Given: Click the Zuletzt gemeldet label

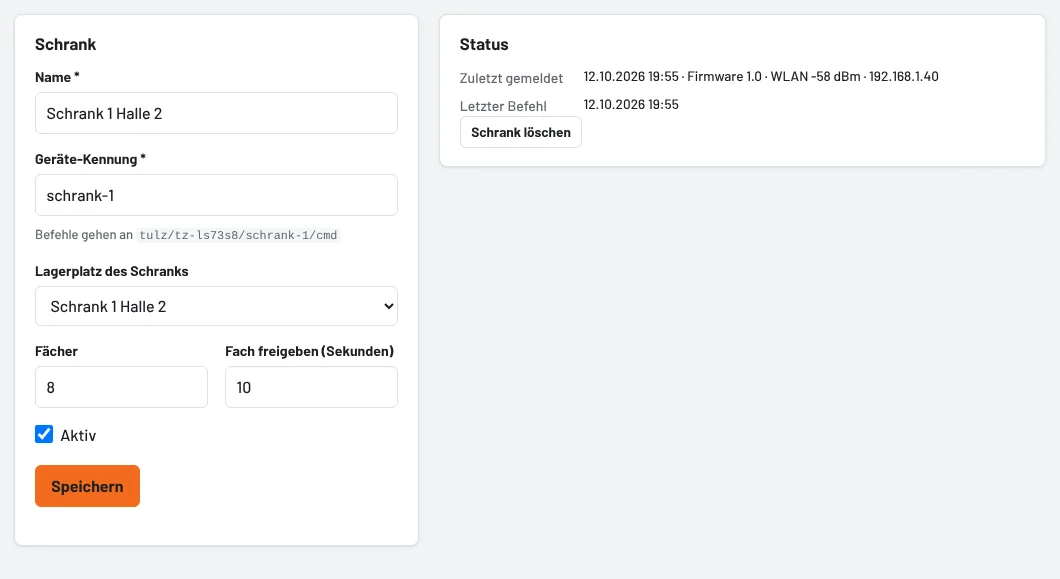Looking at the screenshot, I should point(511,78).
